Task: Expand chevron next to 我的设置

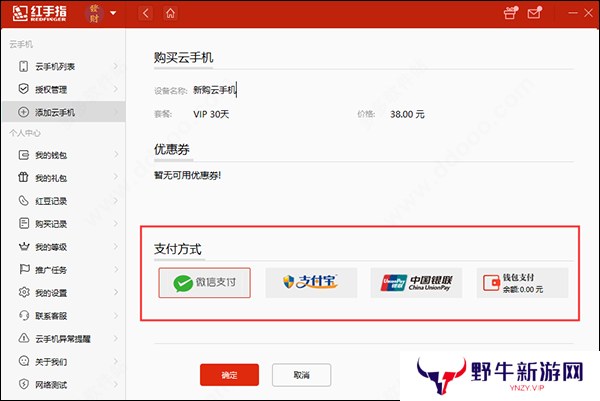Action: click(116, 292)
